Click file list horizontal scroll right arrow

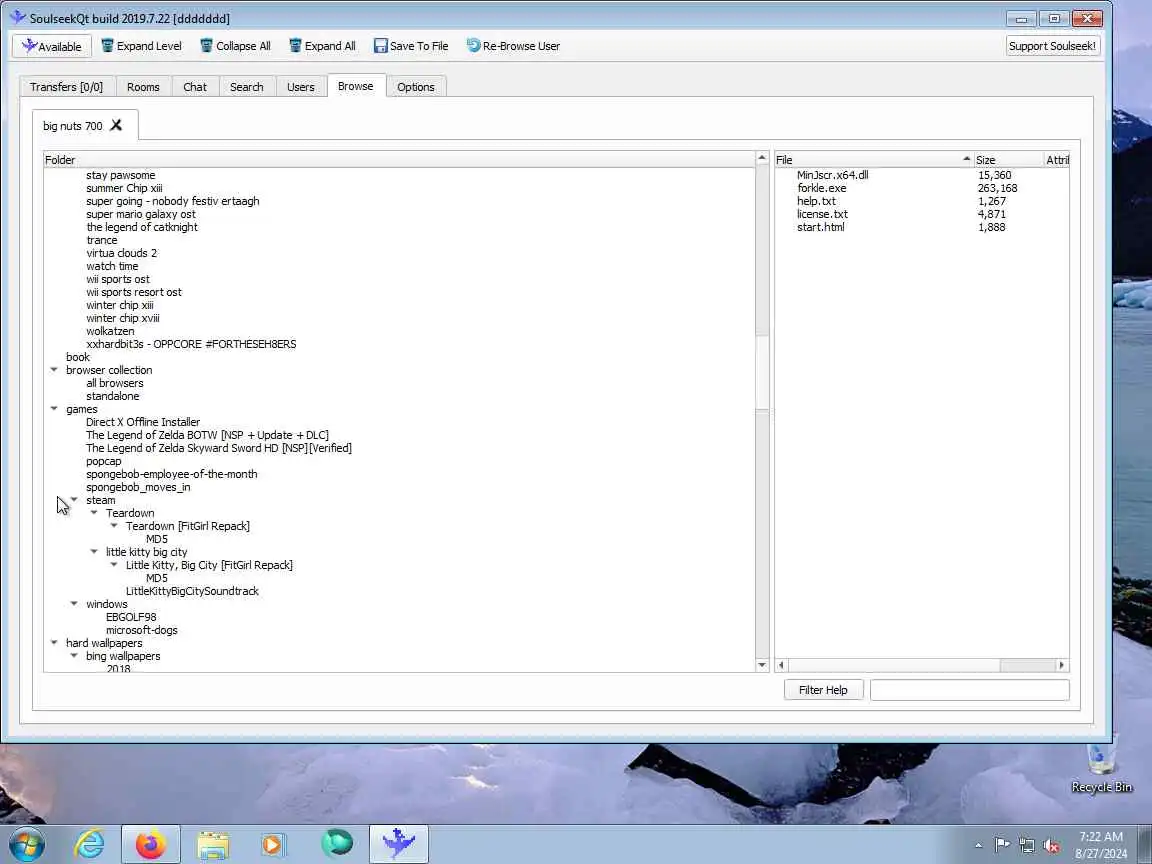(x=1062, y=665)
